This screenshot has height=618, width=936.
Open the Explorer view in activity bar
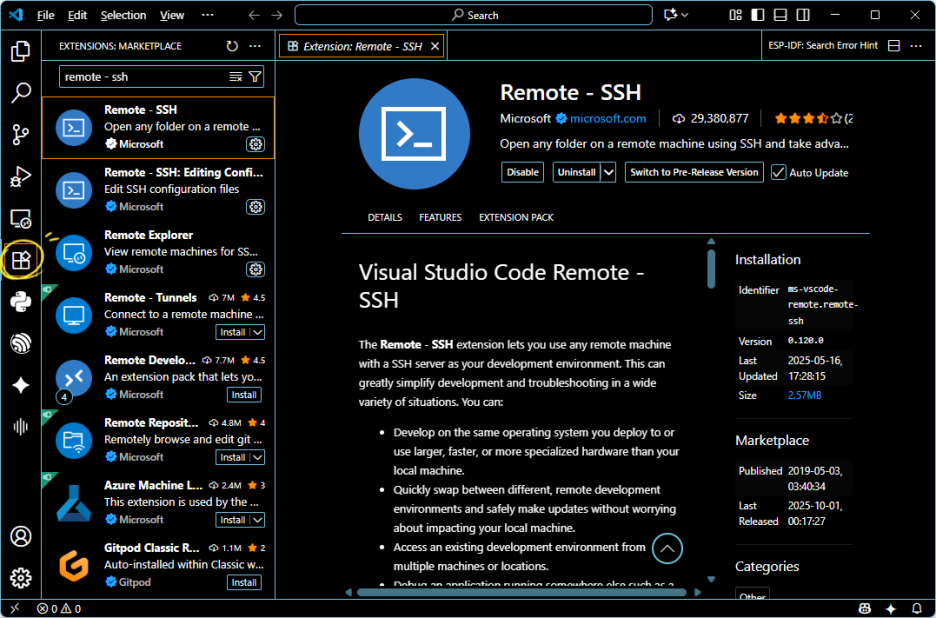21,51
